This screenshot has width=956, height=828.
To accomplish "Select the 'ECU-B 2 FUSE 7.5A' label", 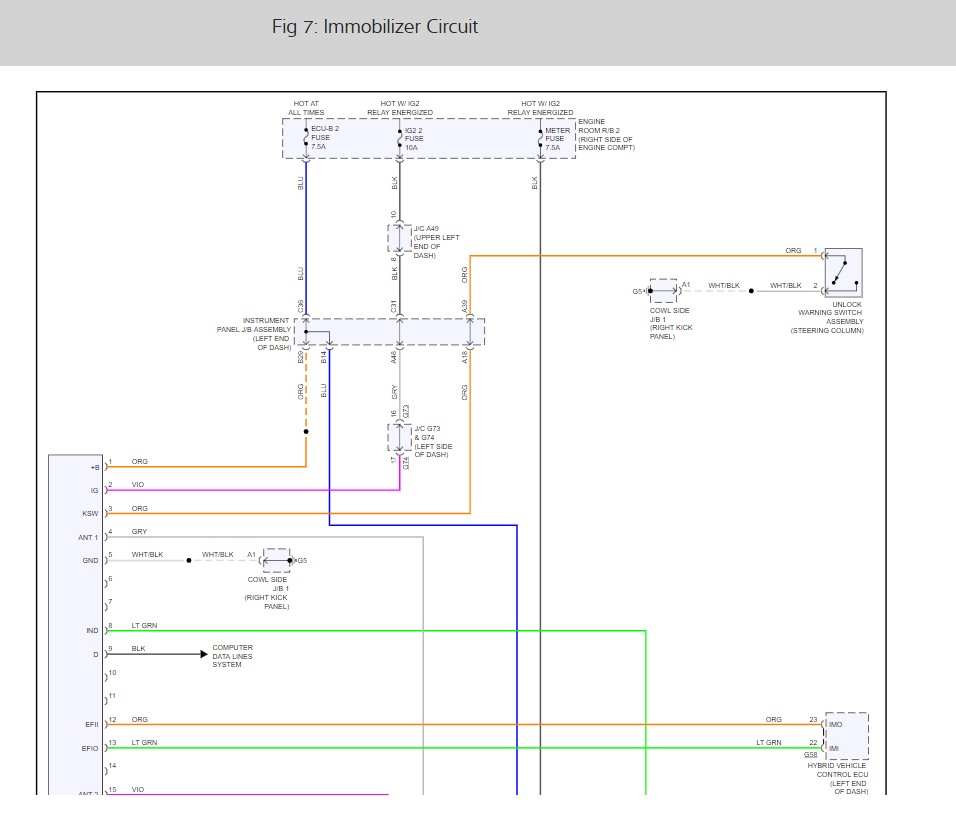I will point(324,138).
